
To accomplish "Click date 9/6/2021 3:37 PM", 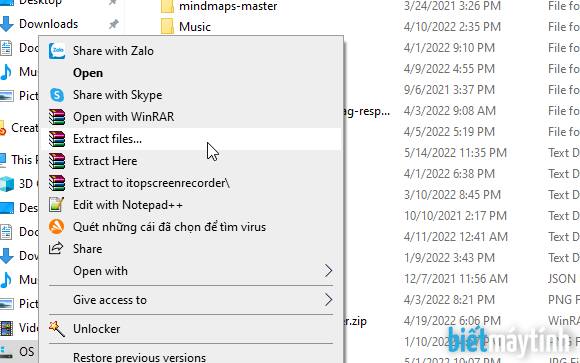I will [449, 90].
